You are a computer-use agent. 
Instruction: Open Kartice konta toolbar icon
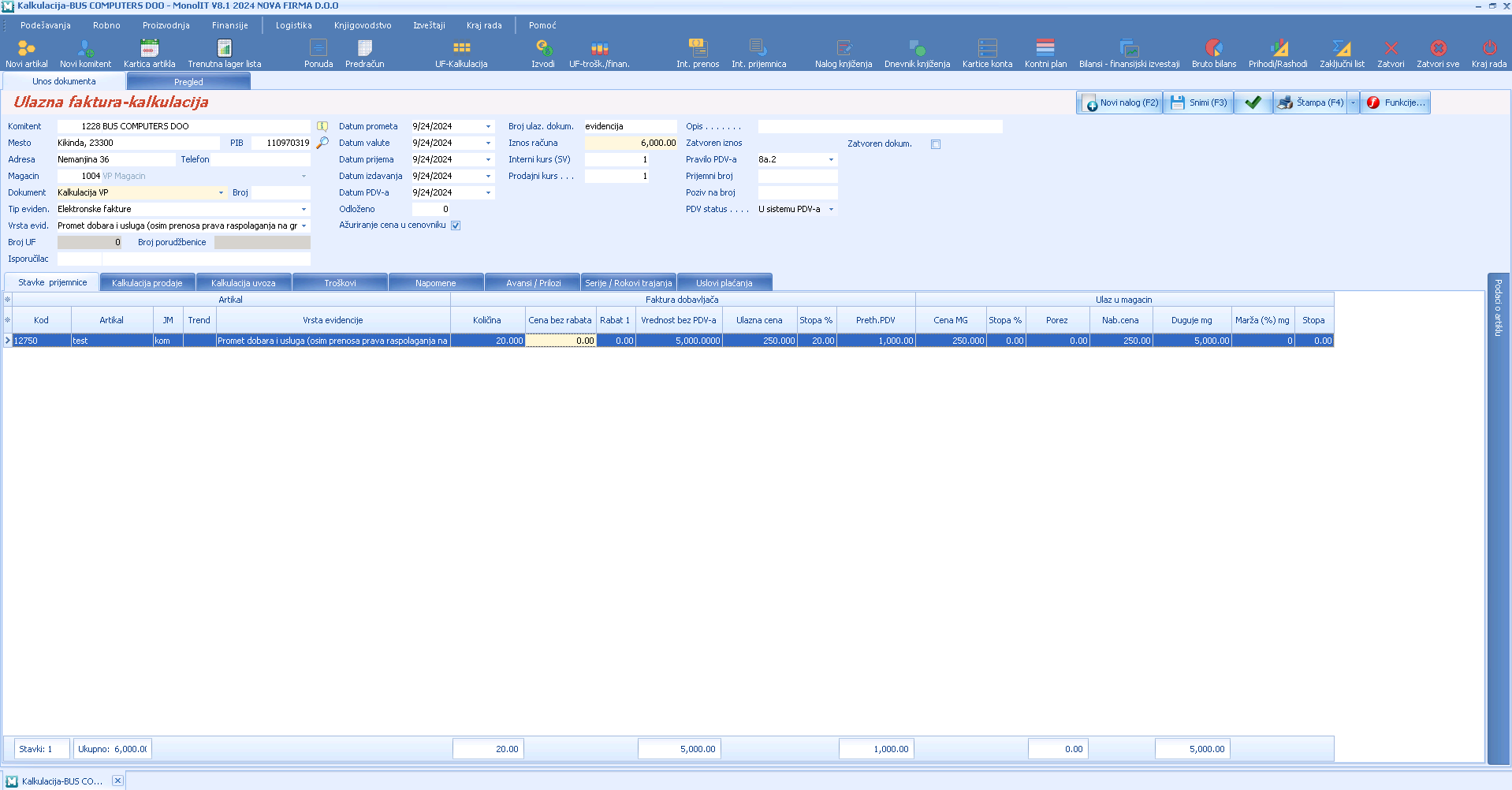988,54
